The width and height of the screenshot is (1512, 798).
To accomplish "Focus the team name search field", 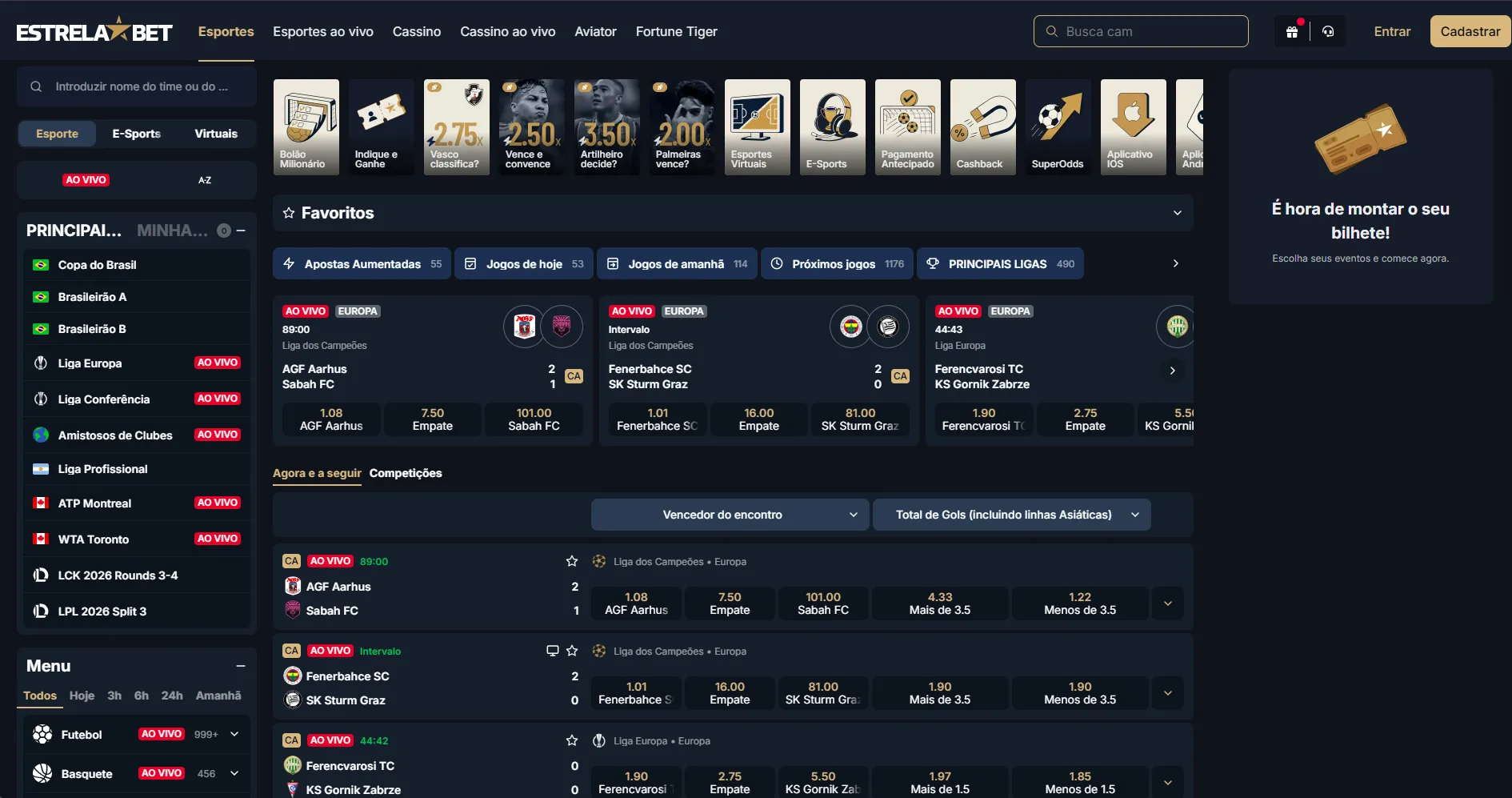I will point(137,86).
